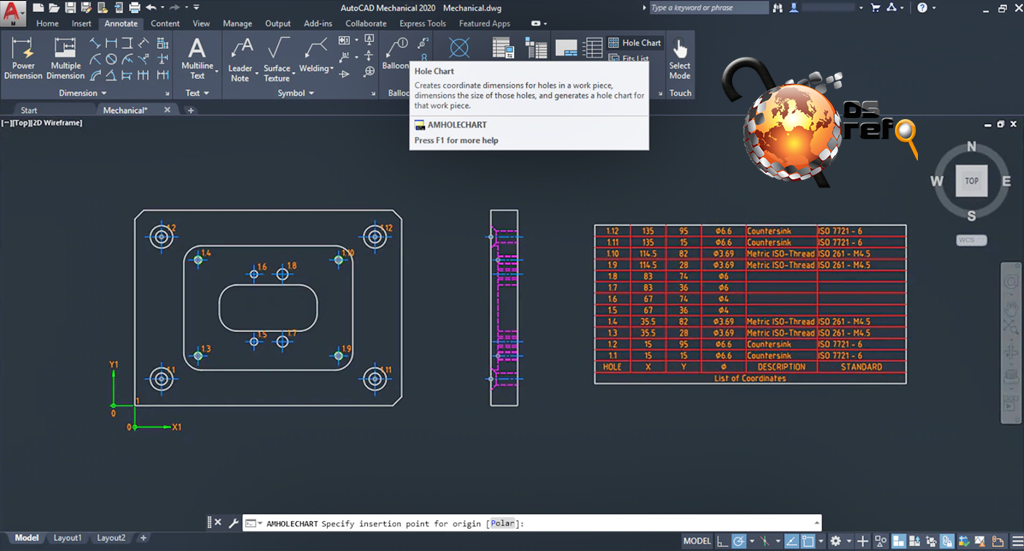This screenshot has height=551, width=1024.
Task: Toggle the WCS coordinate system button under ViewCube
Action: [971, 240]
